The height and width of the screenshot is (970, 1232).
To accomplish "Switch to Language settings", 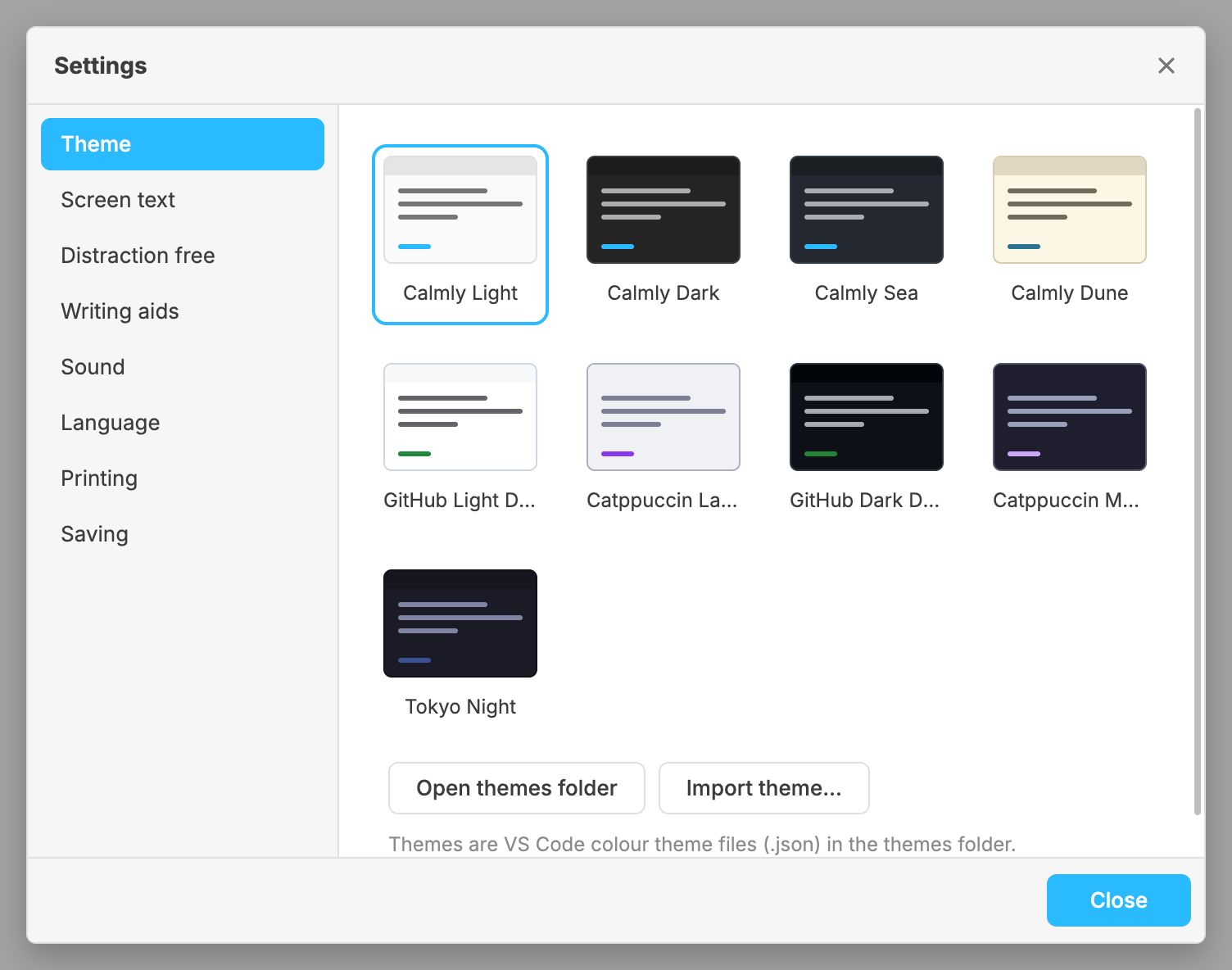I will [183, 423].
